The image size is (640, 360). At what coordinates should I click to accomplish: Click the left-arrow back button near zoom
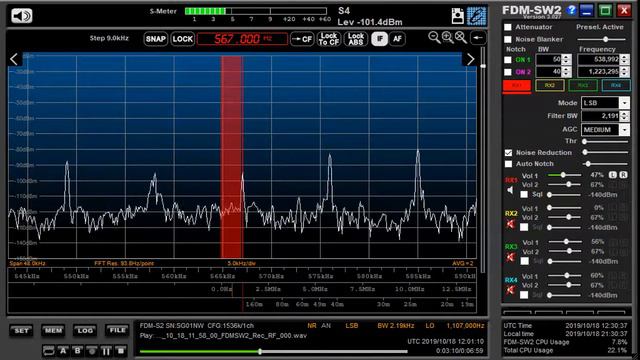pyautogui.click(x=478, y=38)
